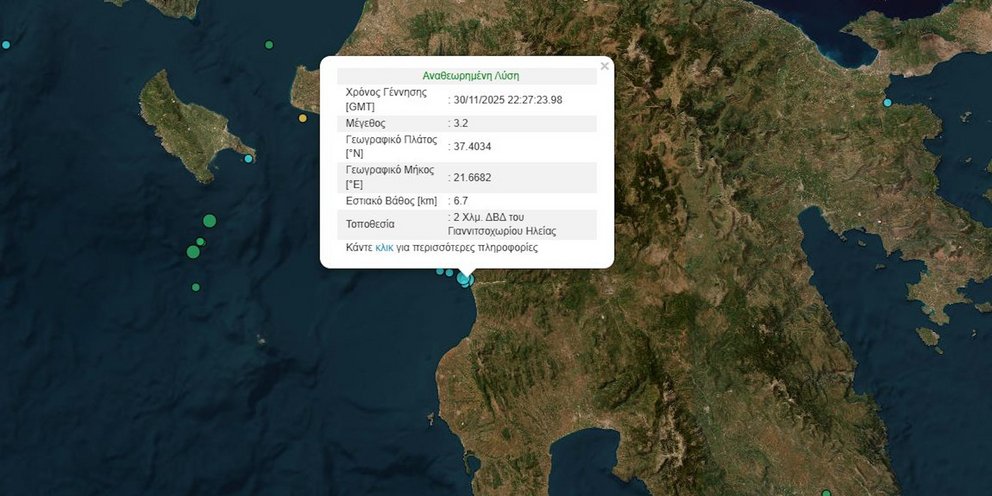Click the 'Αναθεωρημένη Λύση' popup header

[x=470, y=75]
